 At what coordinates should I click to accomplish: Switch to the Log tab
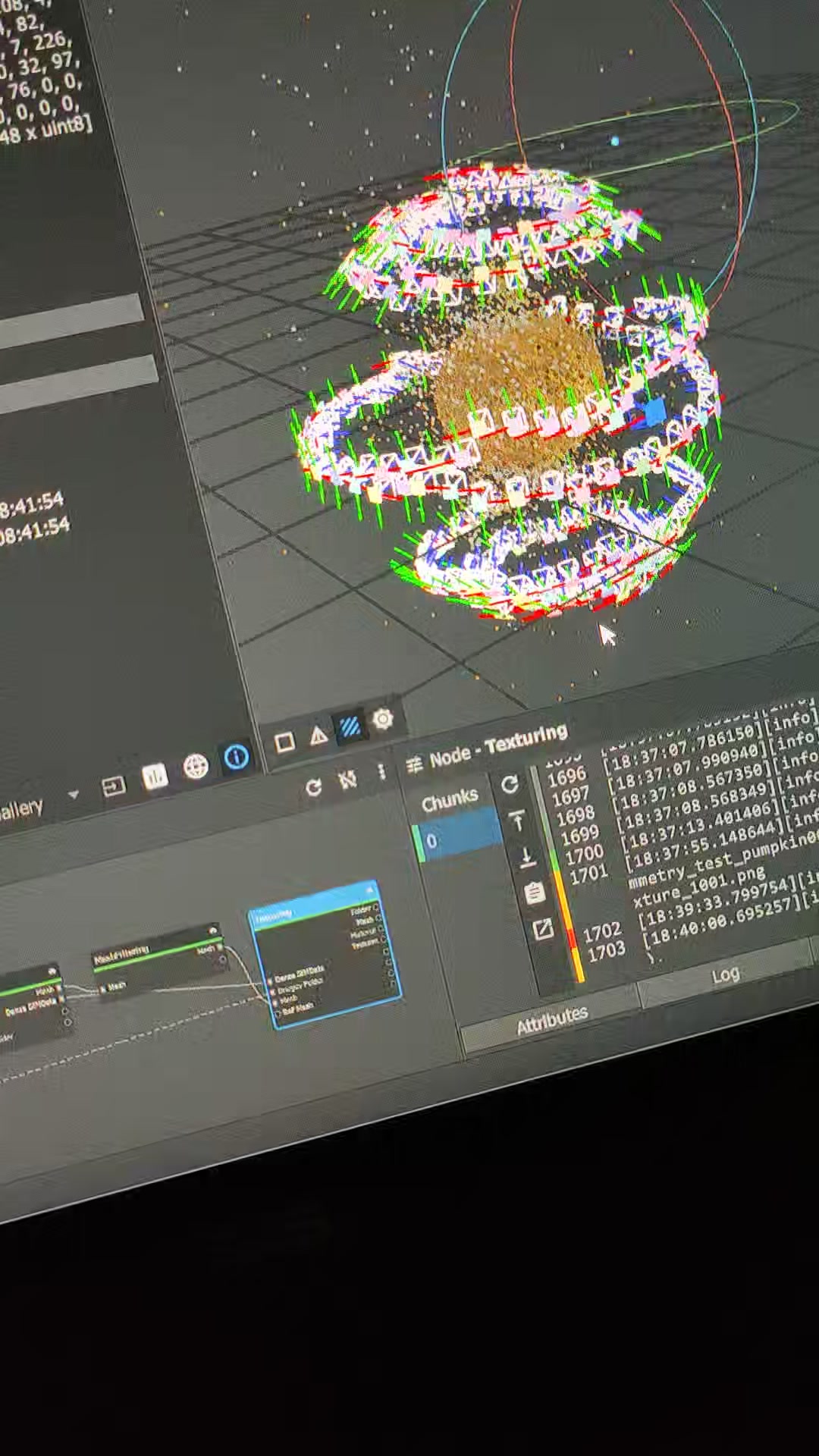tap(726, 974)
